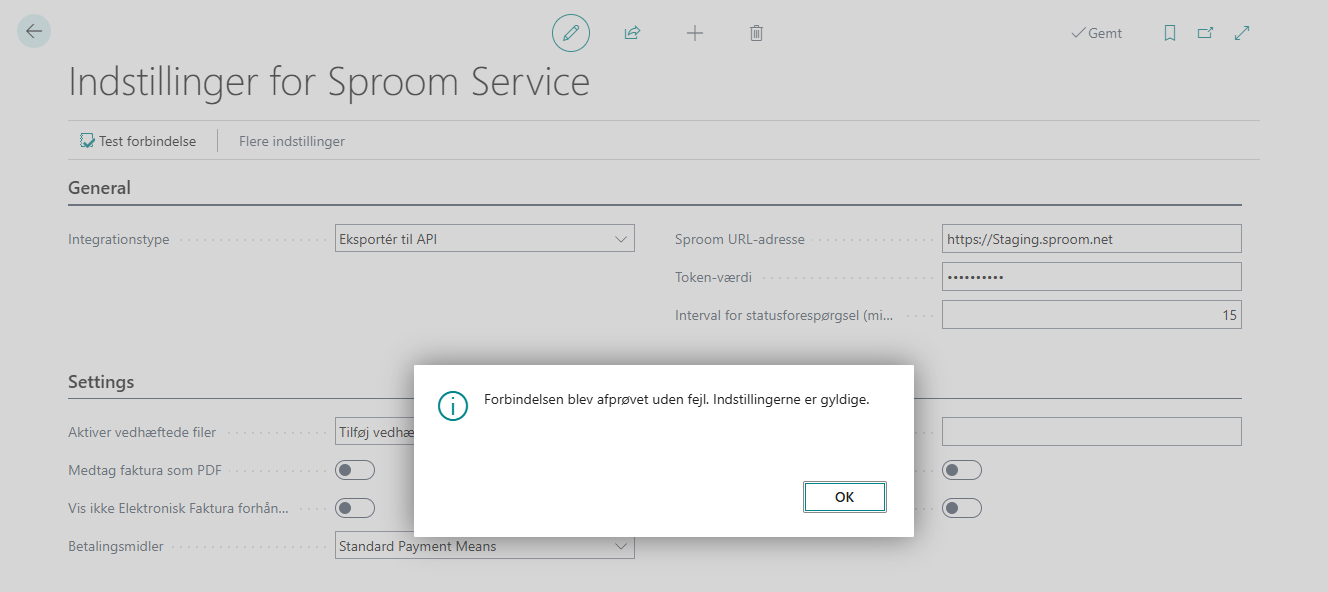Toggle the lower switch right of the OK button
This screenshot has width=1328, height=592.
962,508
